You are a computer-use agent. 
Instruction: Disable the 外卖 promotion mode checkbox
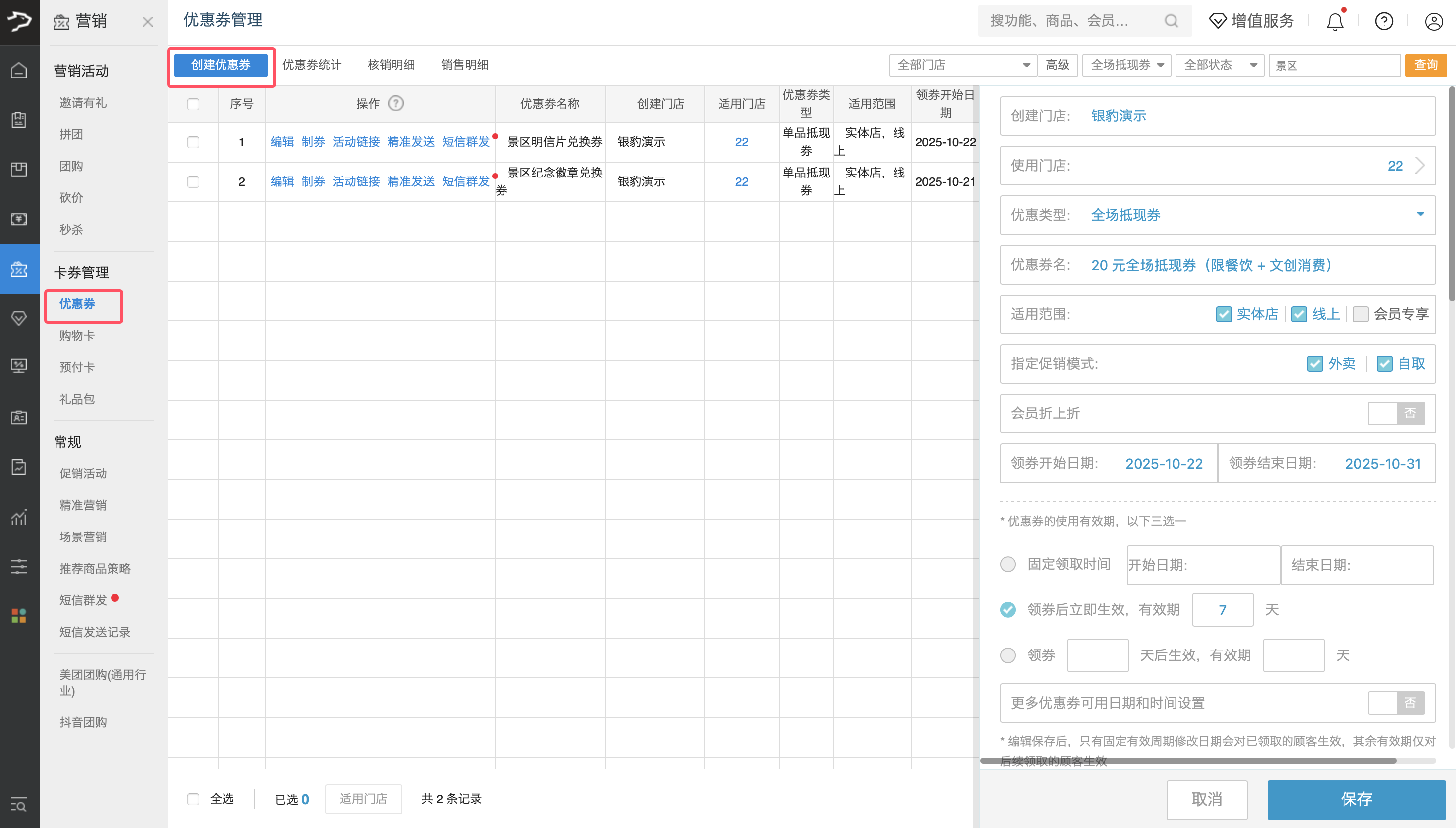point(1314,364)
